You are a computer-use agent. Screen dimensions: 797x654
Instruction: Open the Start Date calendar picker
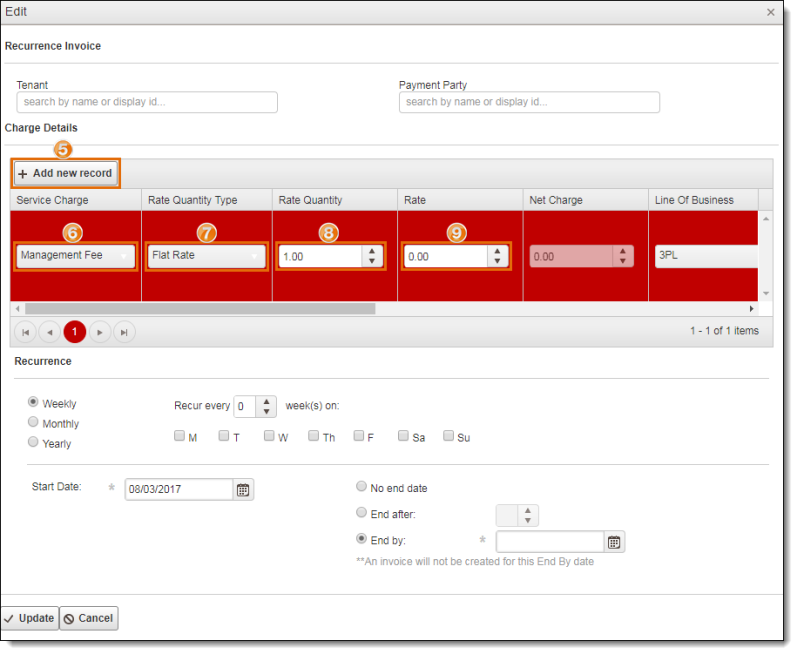(244, 490)
